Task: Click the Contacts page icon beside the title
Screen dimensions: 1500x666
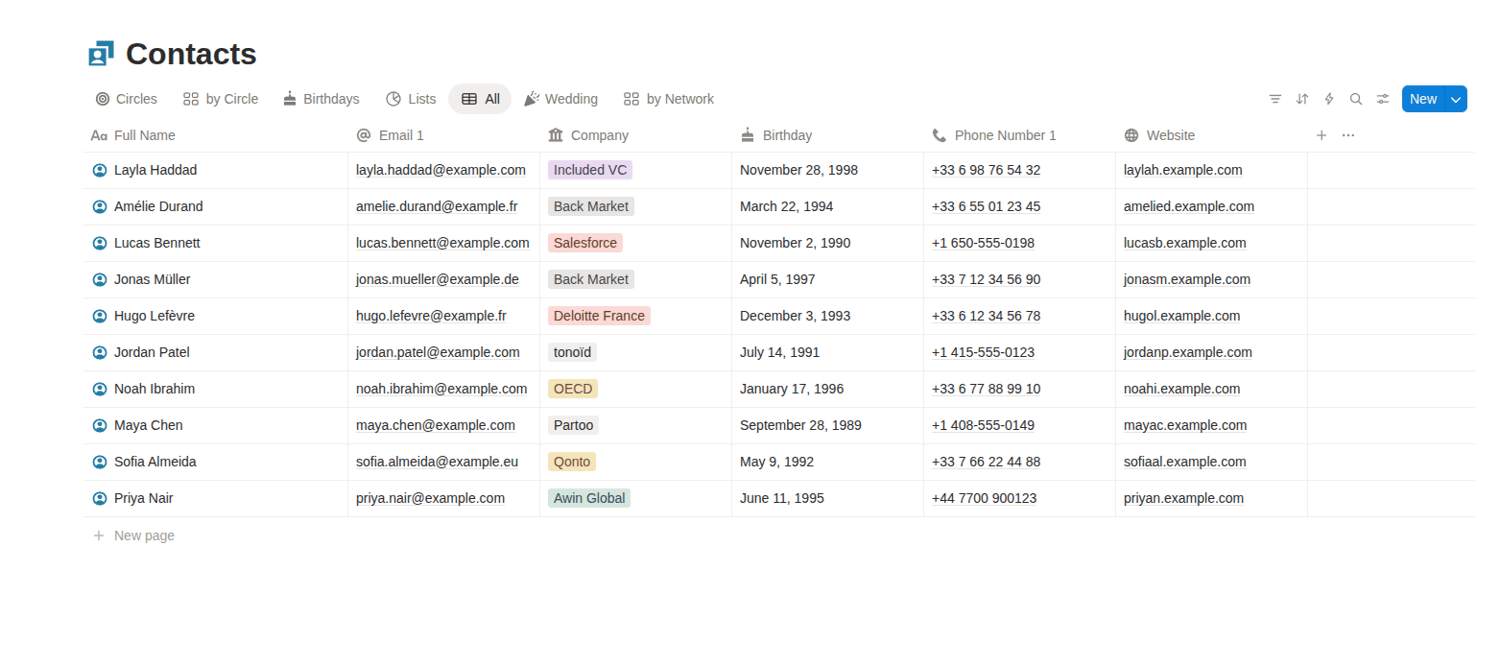Action: tap(101, 53)
